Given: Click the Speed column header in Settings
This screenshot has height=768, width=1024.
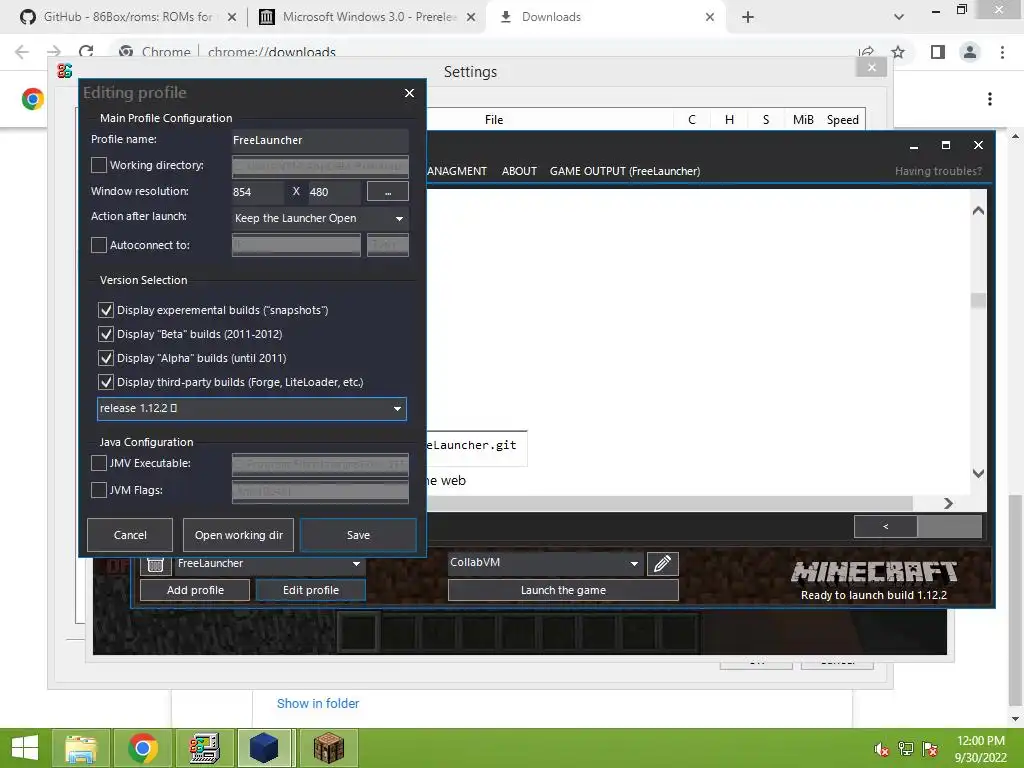Looking at the screenshot, I should click(842, 120).
